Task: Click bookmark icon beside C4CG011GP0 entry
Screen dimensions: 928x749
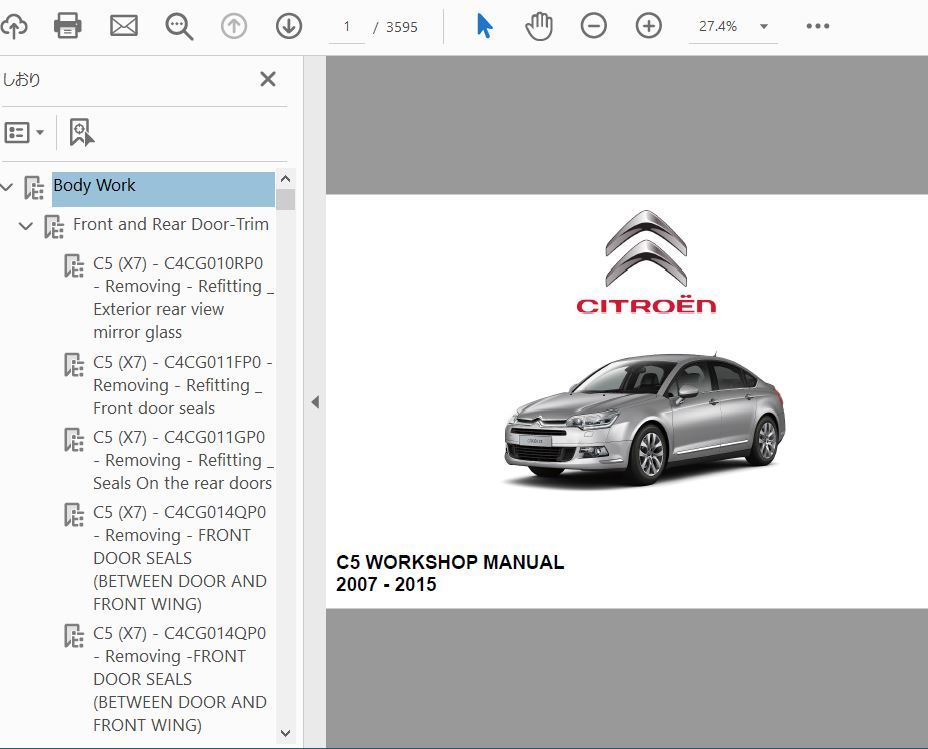Action: pyautogui.click(x=74, y=440)
